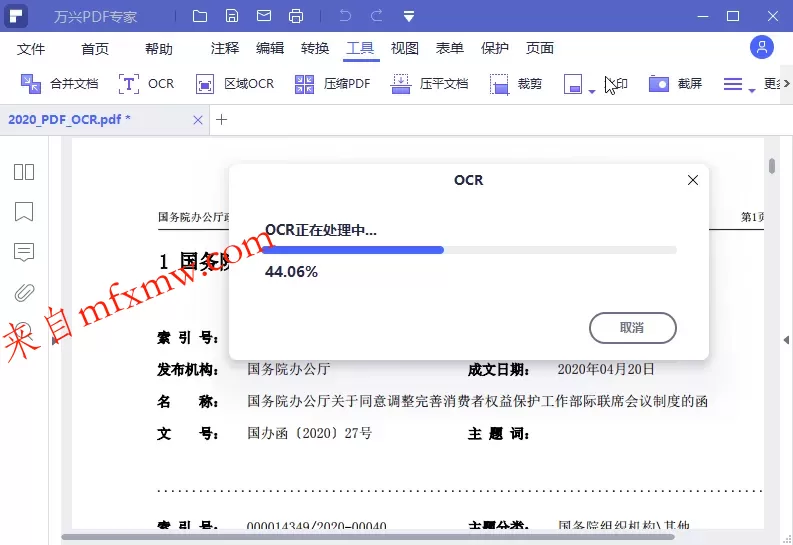Select the 裁剪 crop tool
Screen dimensions: 793x545
[516, 83]
